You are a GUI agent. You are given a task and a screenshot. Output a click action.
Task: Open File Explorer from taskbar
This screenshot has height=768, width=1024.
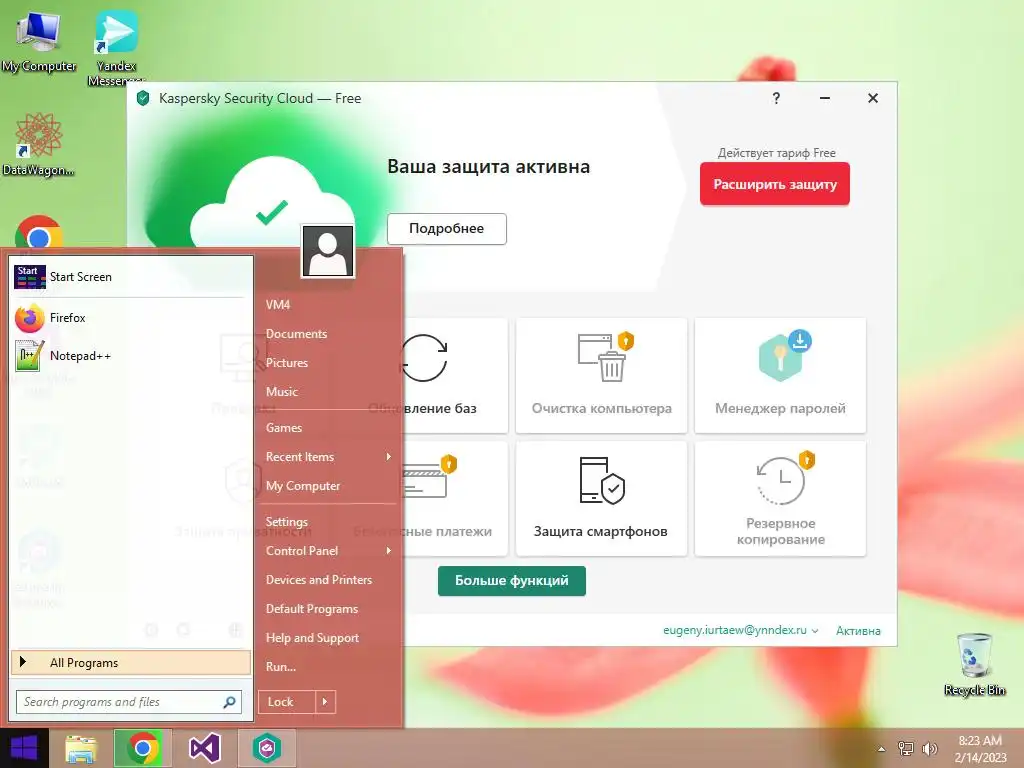pos(81,748)
